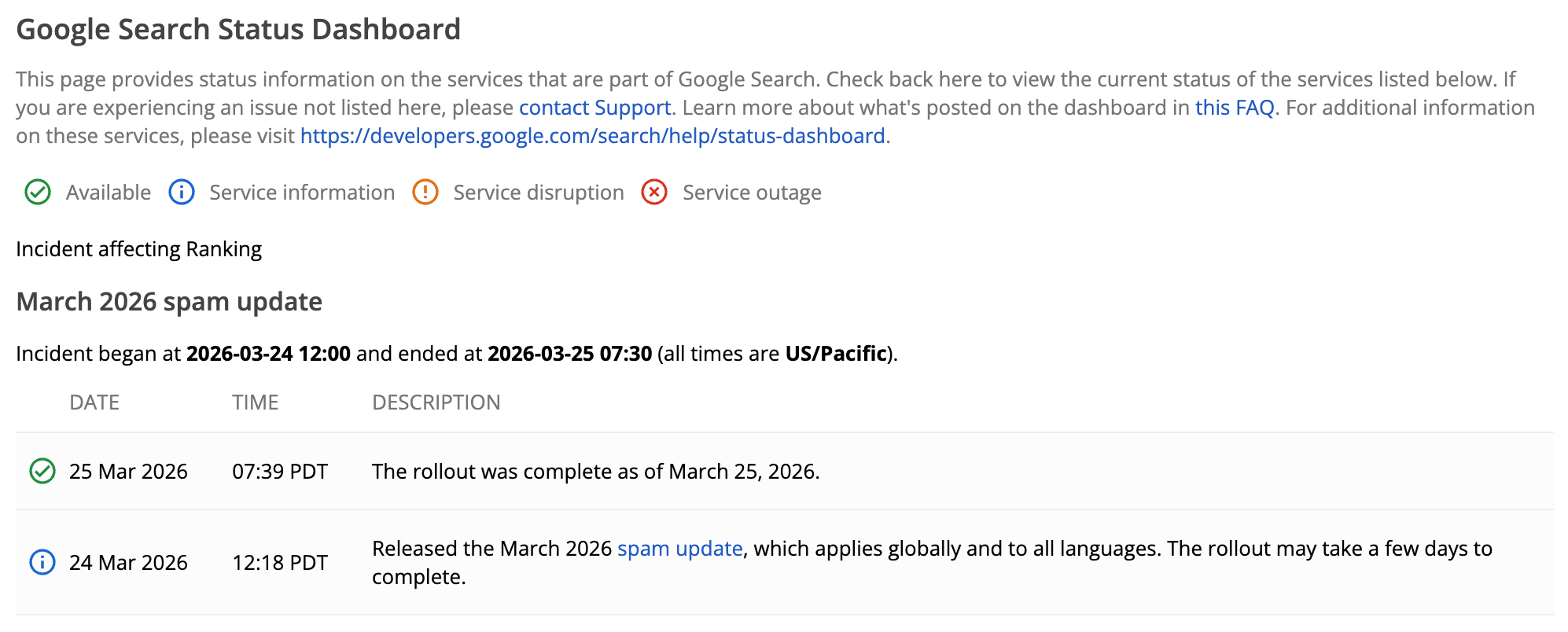The width and height of the screenshot is (1568, 632).
Task: Follow the spam update link in description
Action: coord(679,549)
